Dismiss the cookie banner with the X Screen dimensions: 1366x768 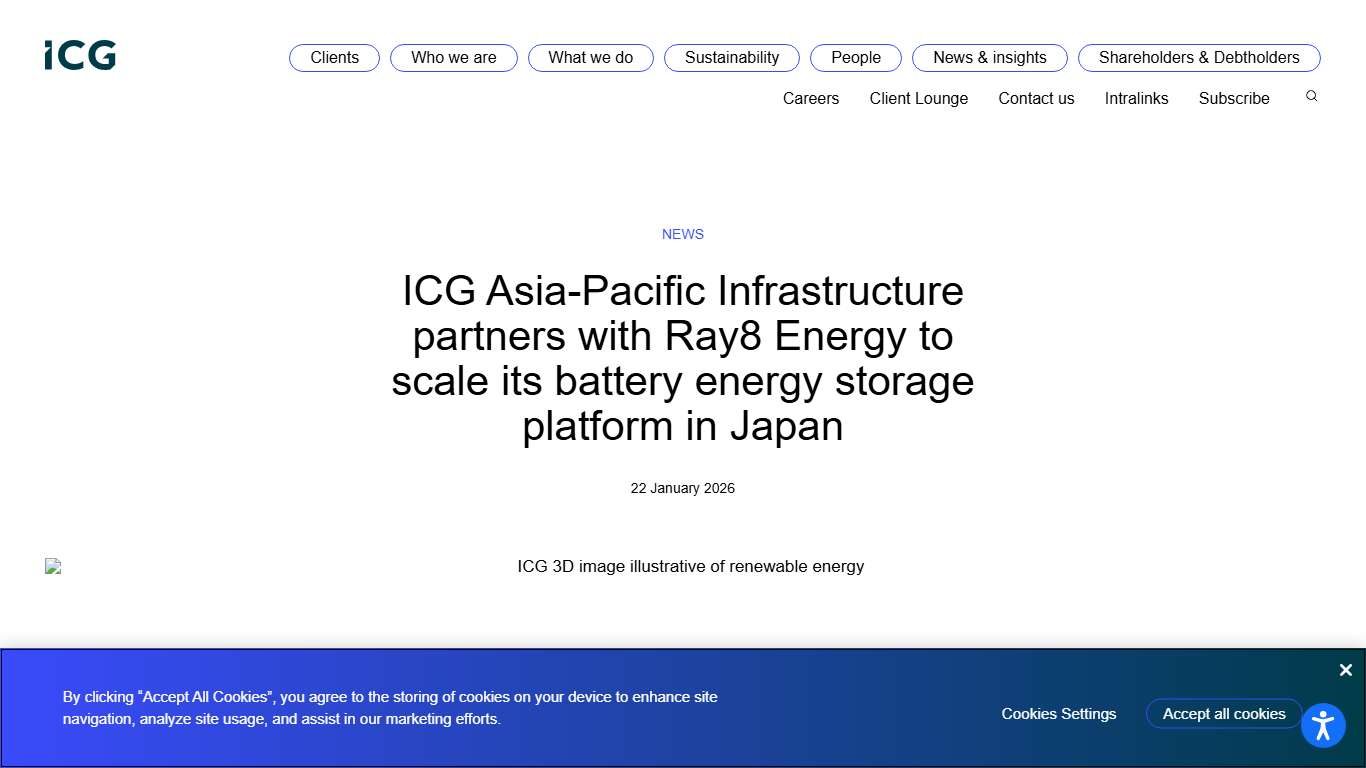[1345, 670]
